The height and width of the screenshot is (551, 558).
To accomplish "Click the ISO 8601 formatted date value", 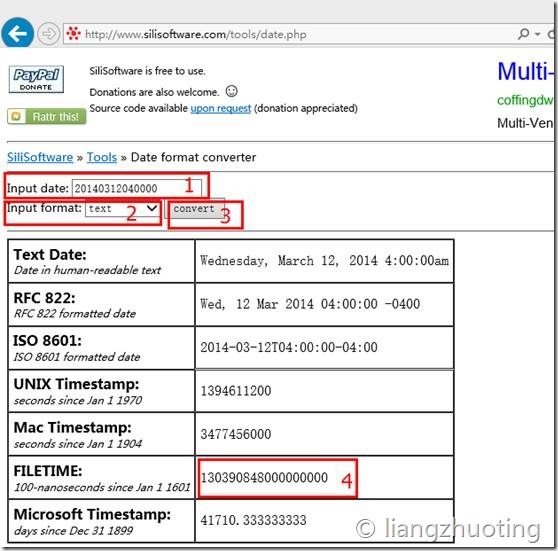I will [x=289, y=347].
